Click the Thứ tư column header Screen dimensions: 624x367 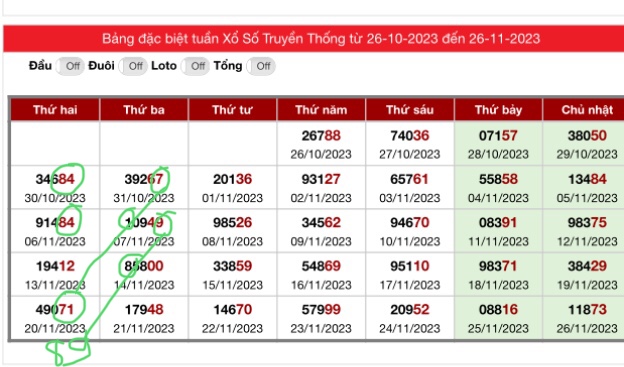pyautogui.click(x=232, y=110)
